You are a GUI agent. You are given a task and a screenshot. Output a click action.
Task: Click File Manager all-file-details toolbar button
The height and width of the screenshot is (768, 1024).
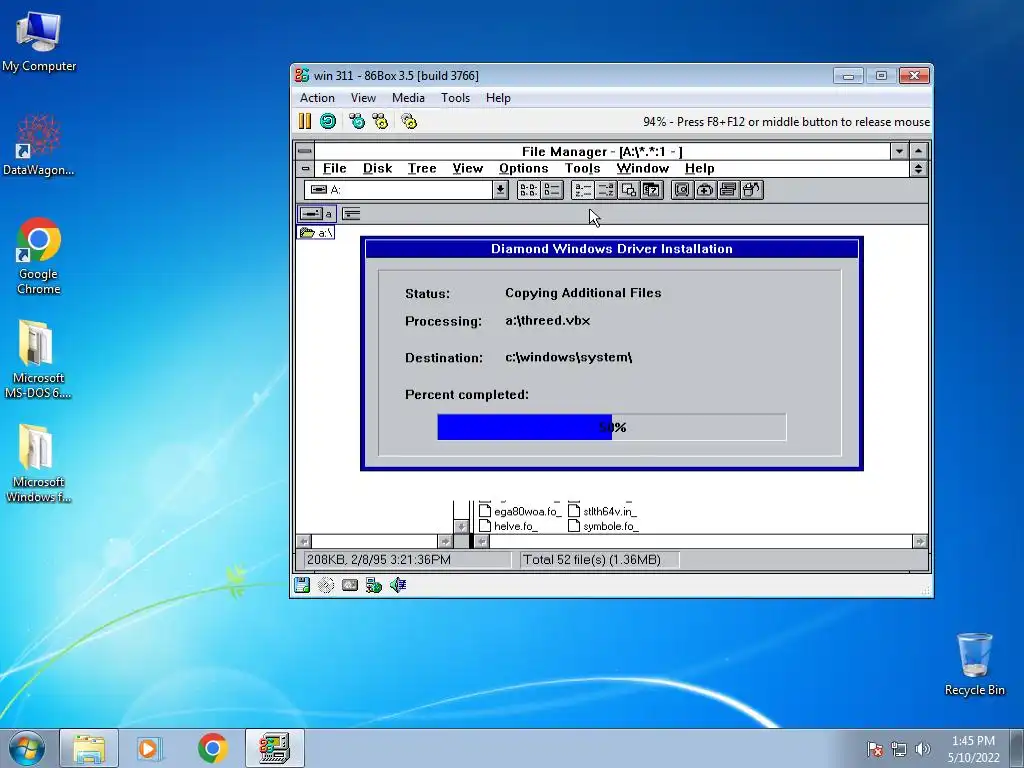(552, 190)
